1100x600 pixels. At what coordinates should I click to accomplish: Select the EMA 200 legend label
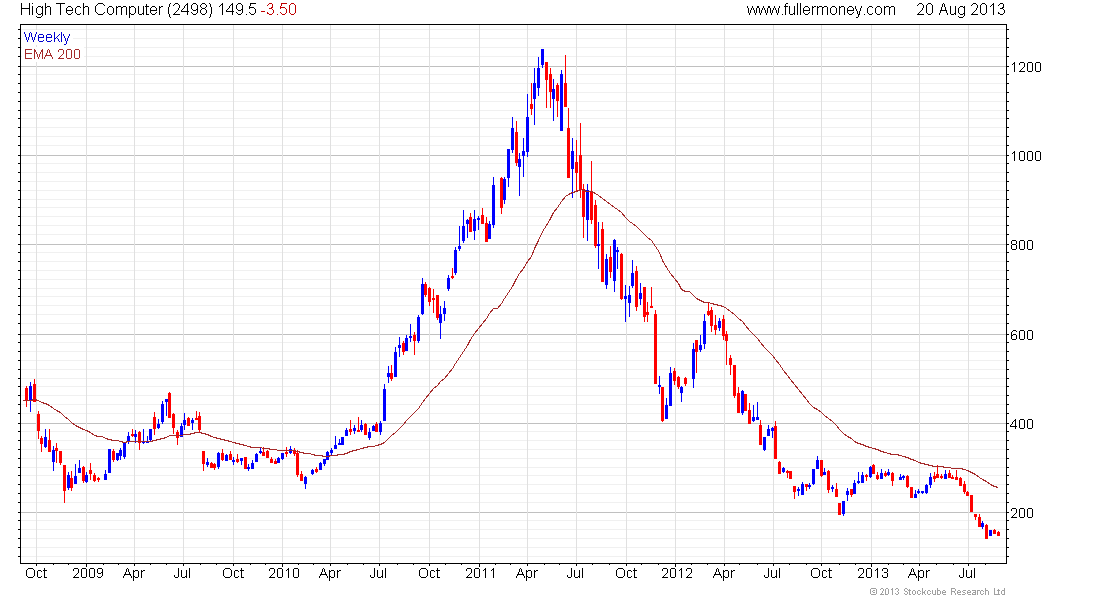tap(52, 55)
